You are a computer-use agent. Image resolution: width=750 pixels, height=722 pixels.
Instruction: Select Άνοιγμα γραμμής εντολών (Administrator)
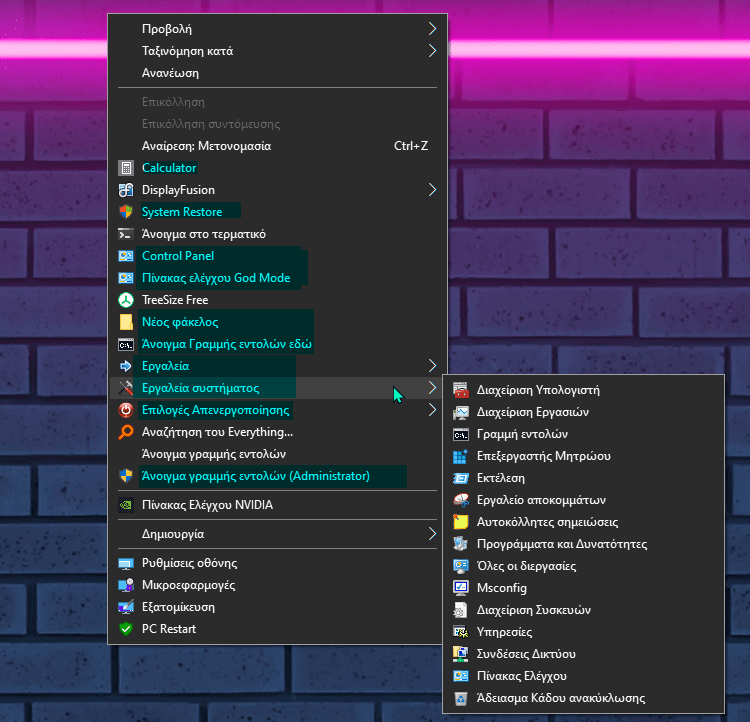click(277, 476)
